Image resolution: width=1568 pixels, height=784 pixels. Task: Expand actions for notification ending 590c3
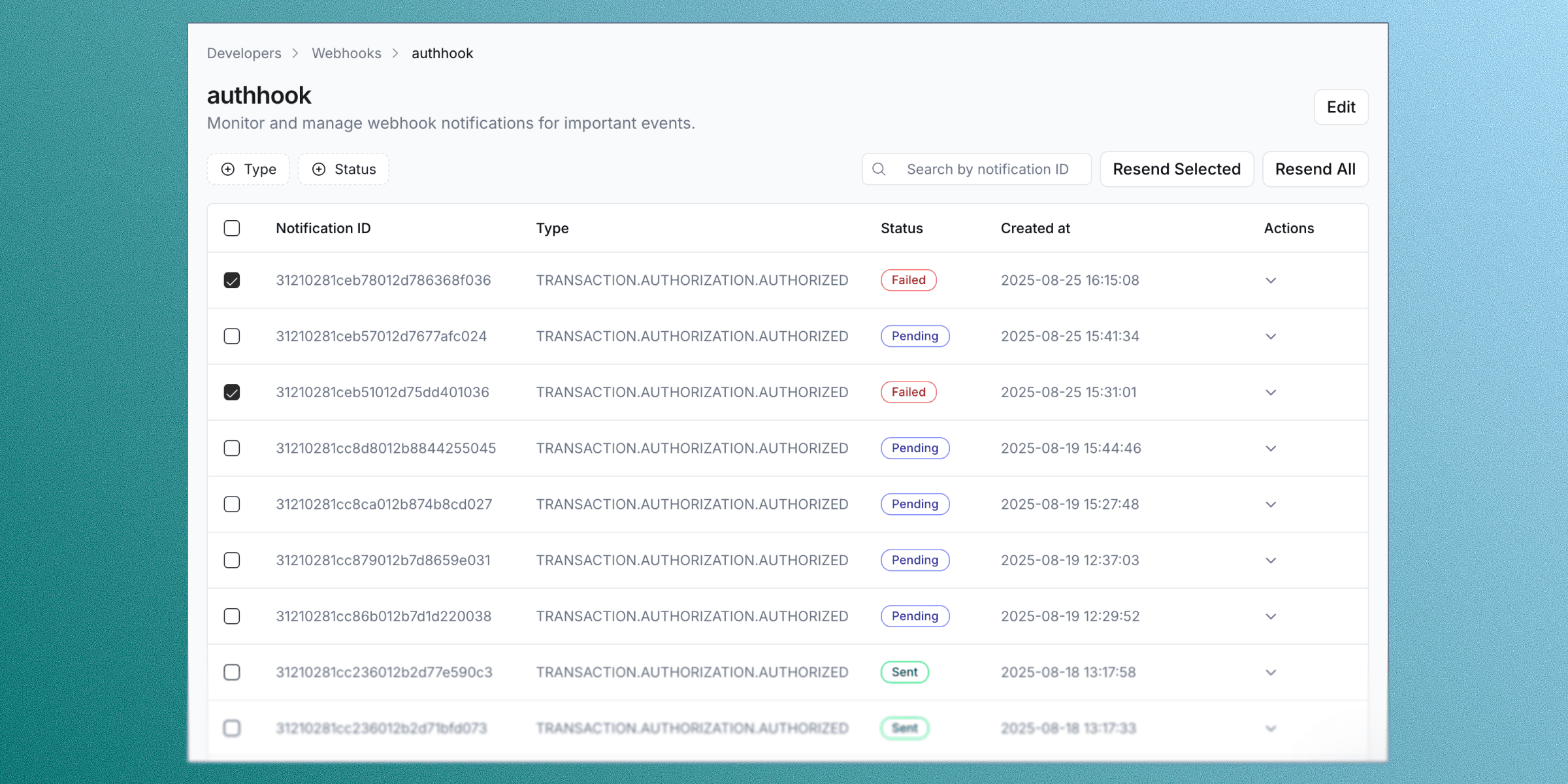[1271, 672]
